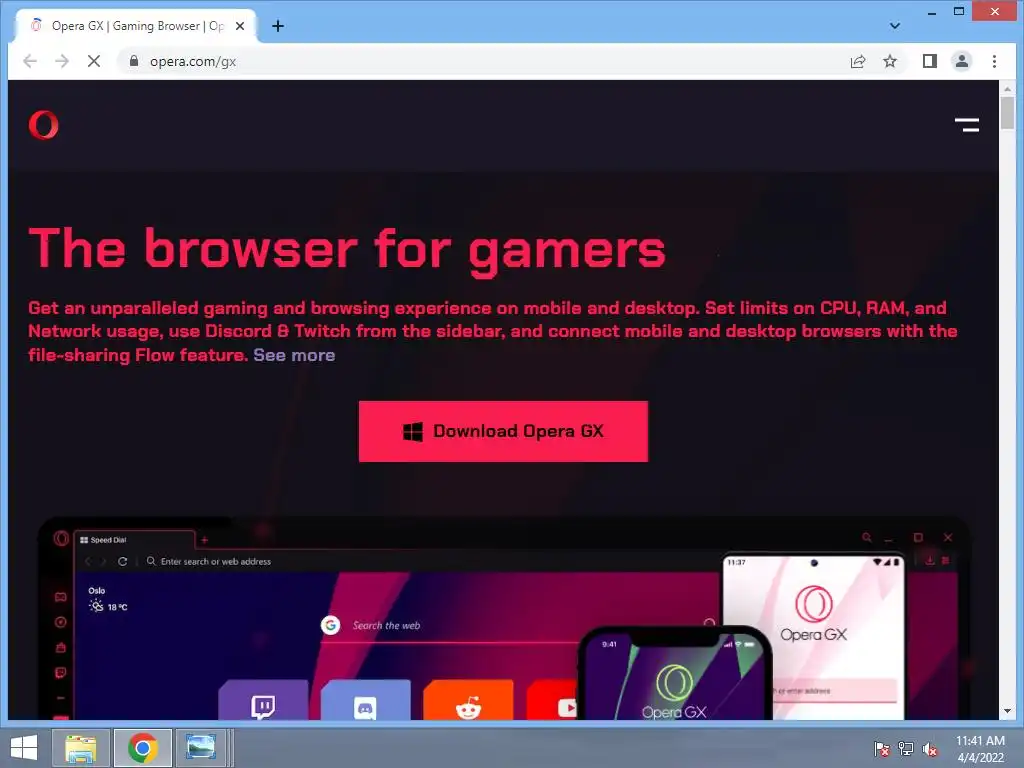This screenshot has height=768, width=1024.
Task: Open a new tab with the plus button
Action: pyautogui.click(x=278, y=26)
